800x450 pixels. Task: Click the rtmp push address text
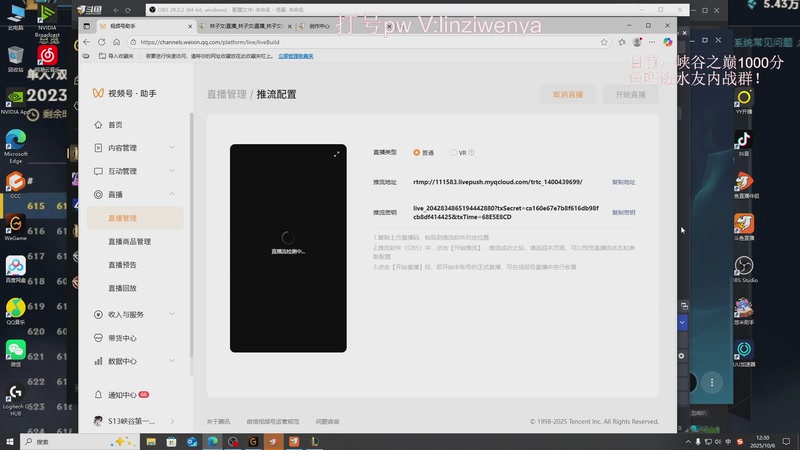coord(498,182)
